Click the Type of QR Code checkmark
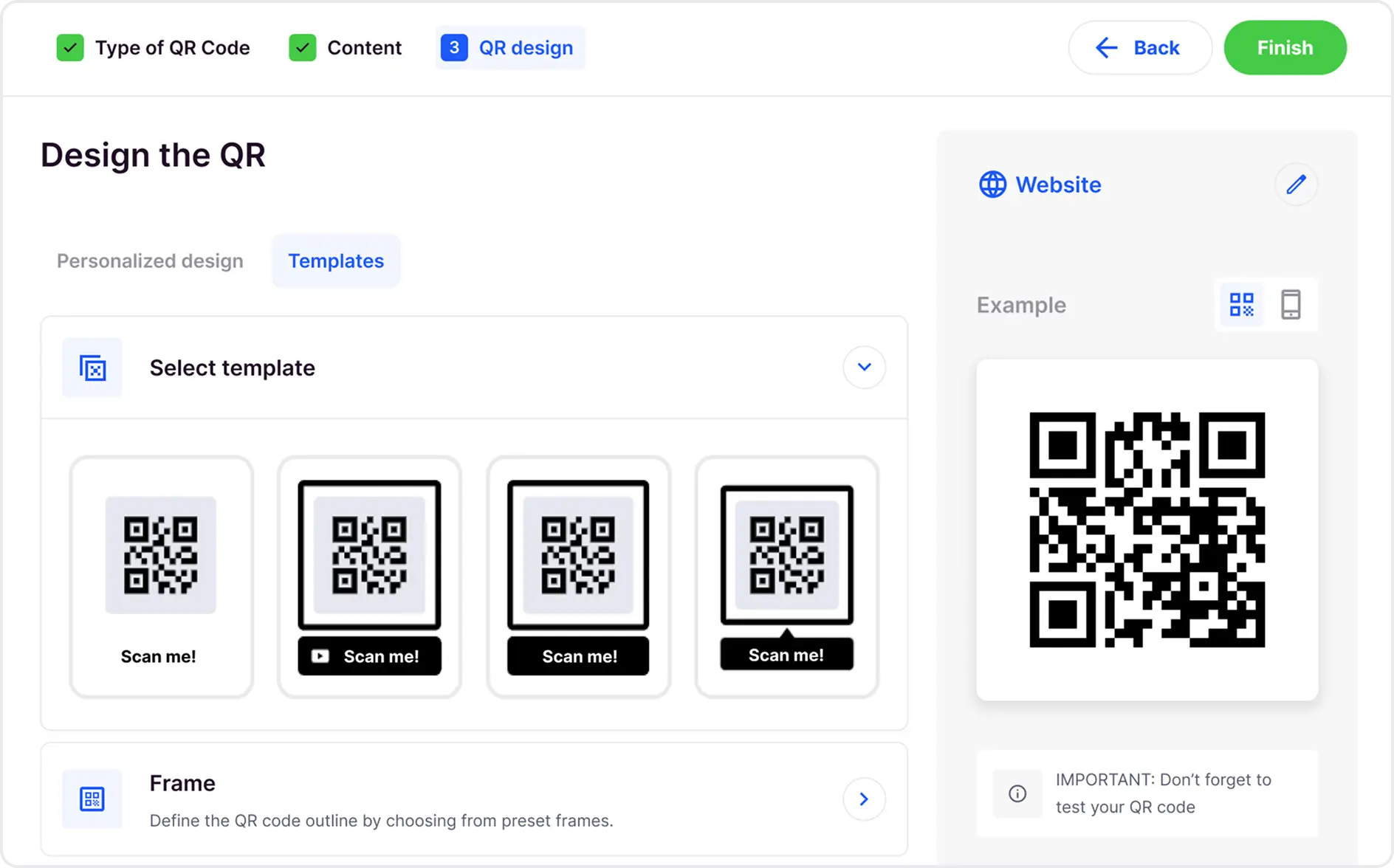Viewport: 1394px width, 868px height. point(70,48)
